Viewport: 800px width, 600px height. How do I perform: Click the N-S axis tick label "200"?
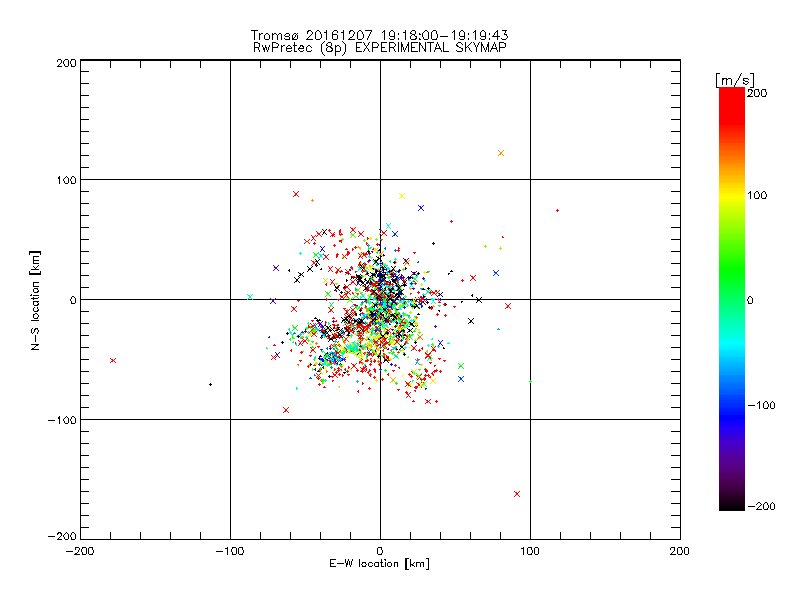coord(66,63)
